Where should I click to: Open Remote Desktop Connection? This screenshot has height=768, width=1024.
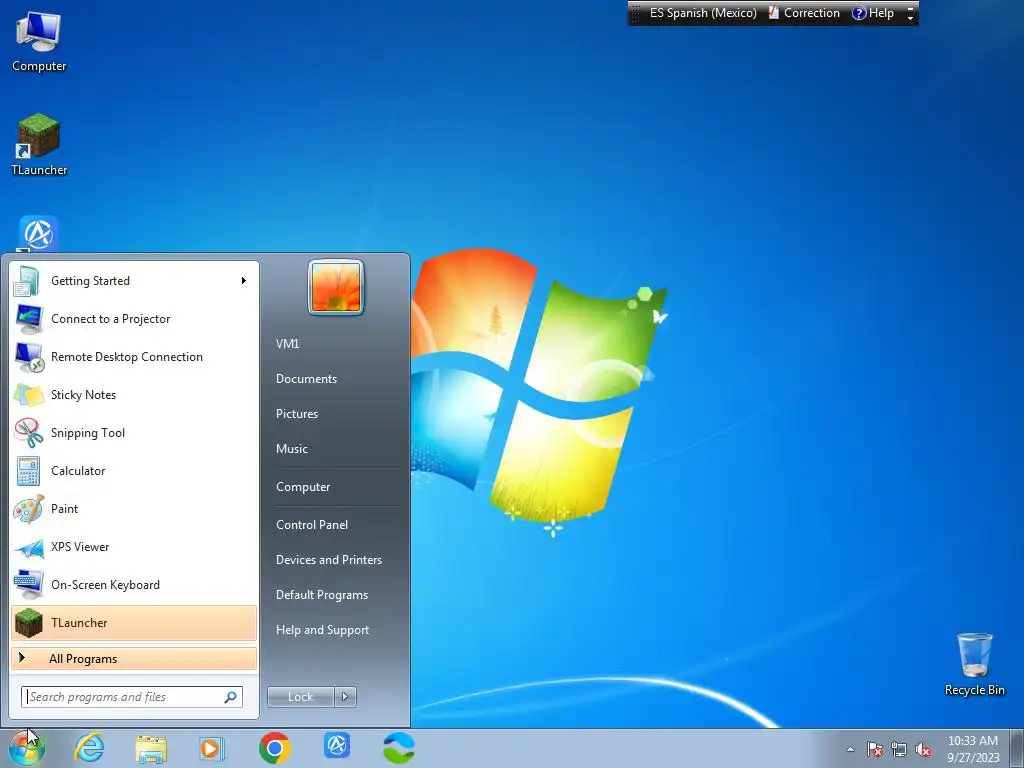[134, 357]
